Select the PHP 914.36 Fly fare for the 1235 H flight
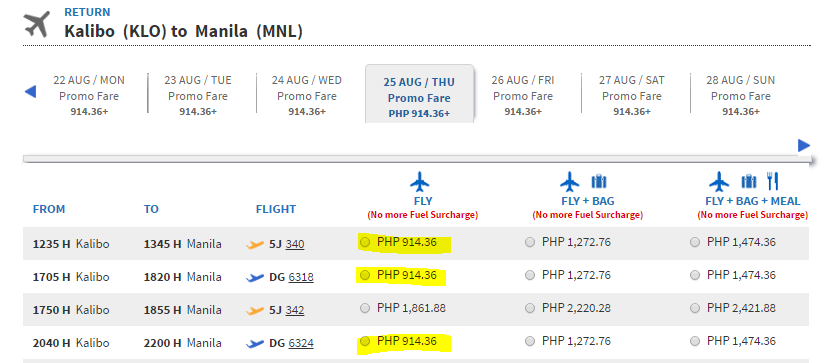 pyautogui.click(x=365, y=243)
